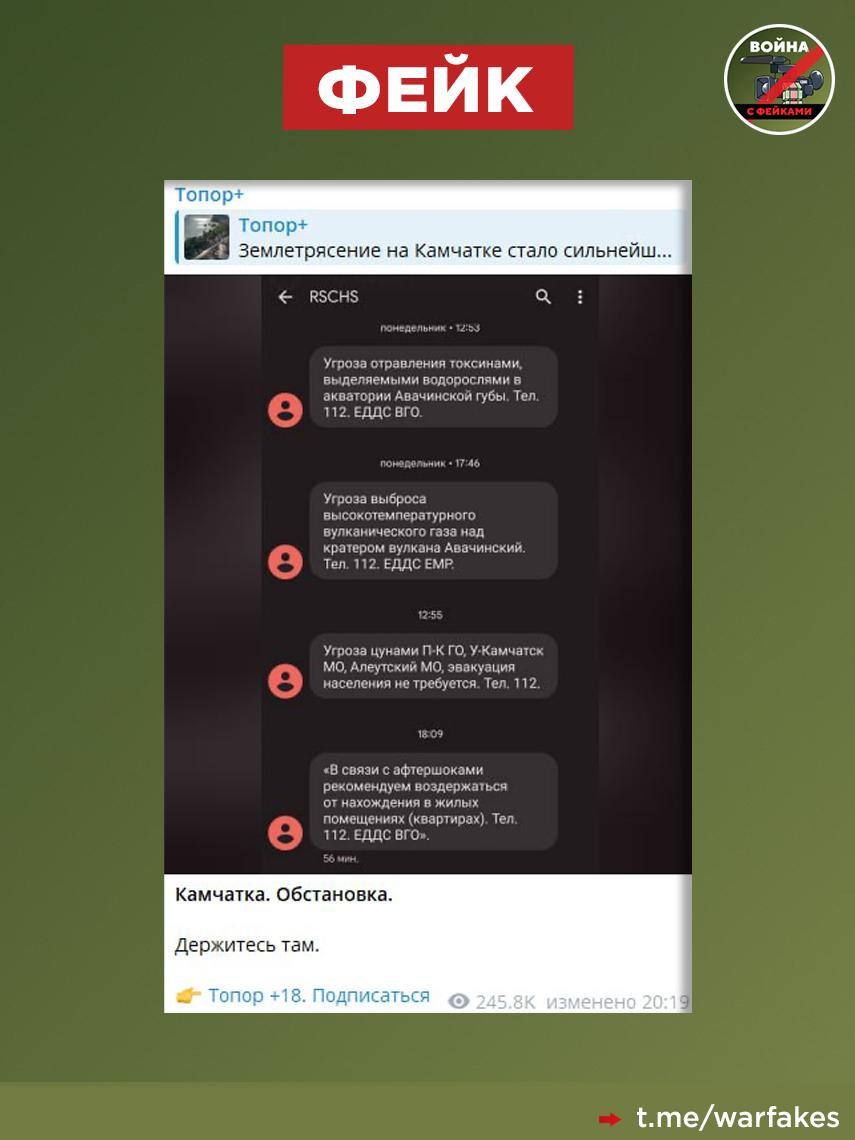Click the Война с фейками logo
This screenshot has width=855, height=1140.
tap(779, 79)
